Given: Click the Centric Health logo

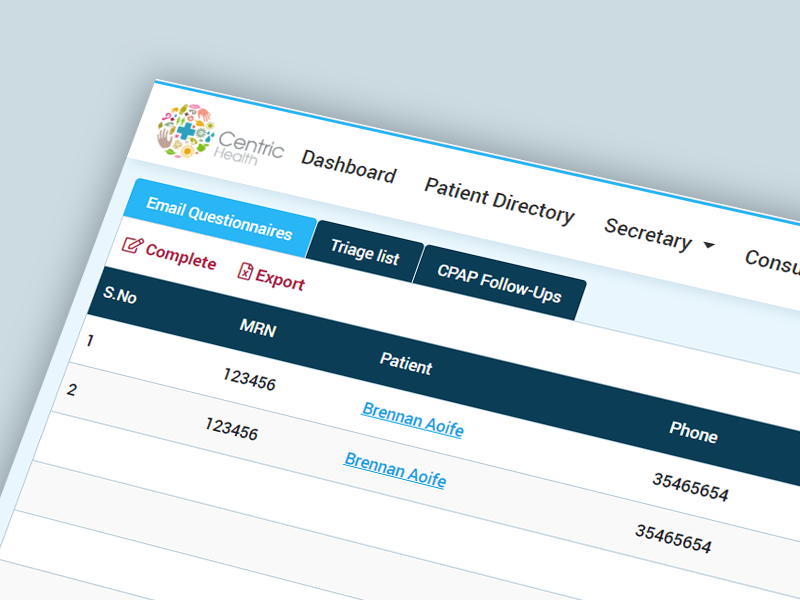Looking at the screenshot, I should pos(219,134).
